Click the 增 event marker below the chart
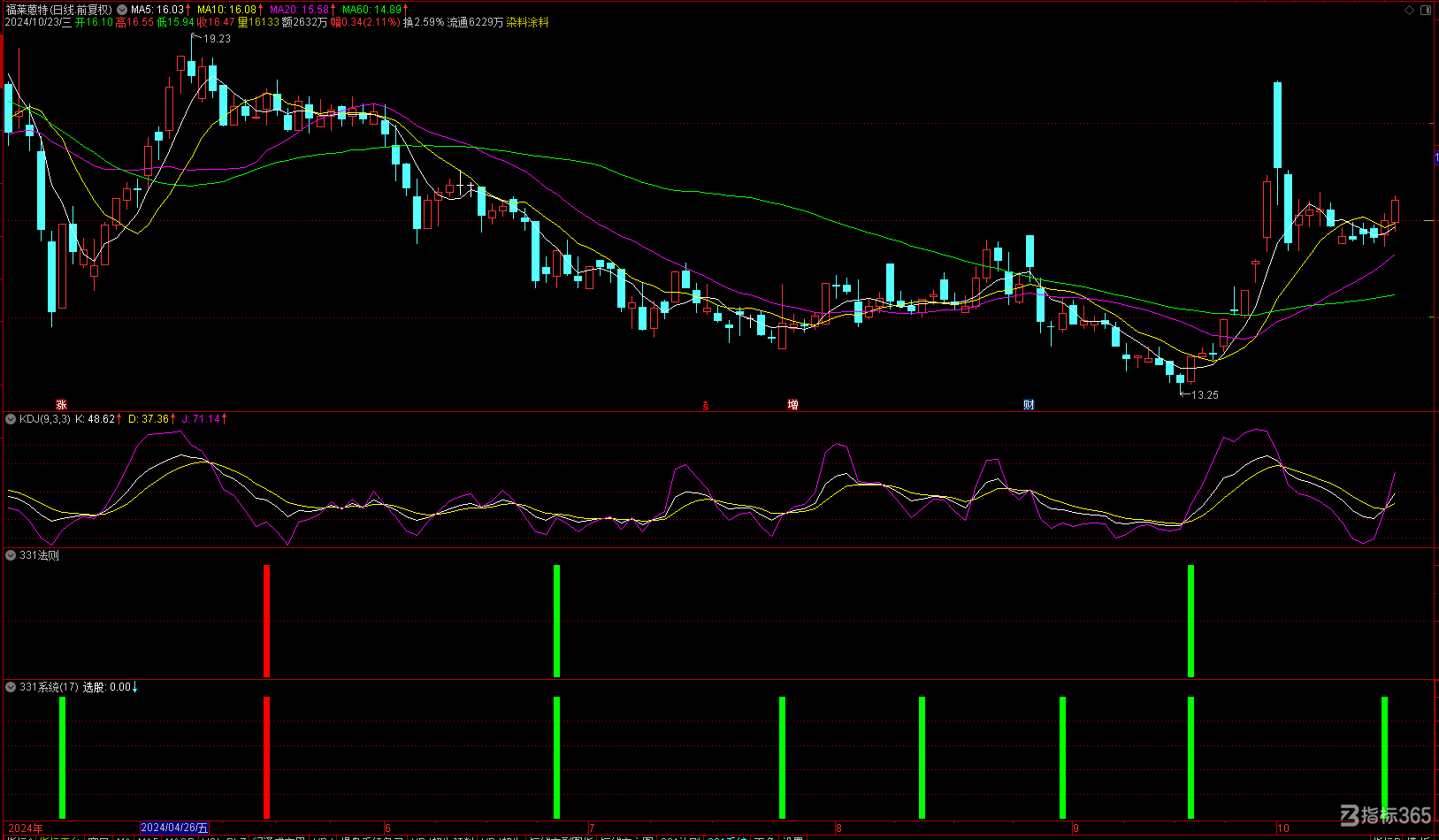Image resolution: width=1439 pixels, height=840 pixels. (793, 405)
